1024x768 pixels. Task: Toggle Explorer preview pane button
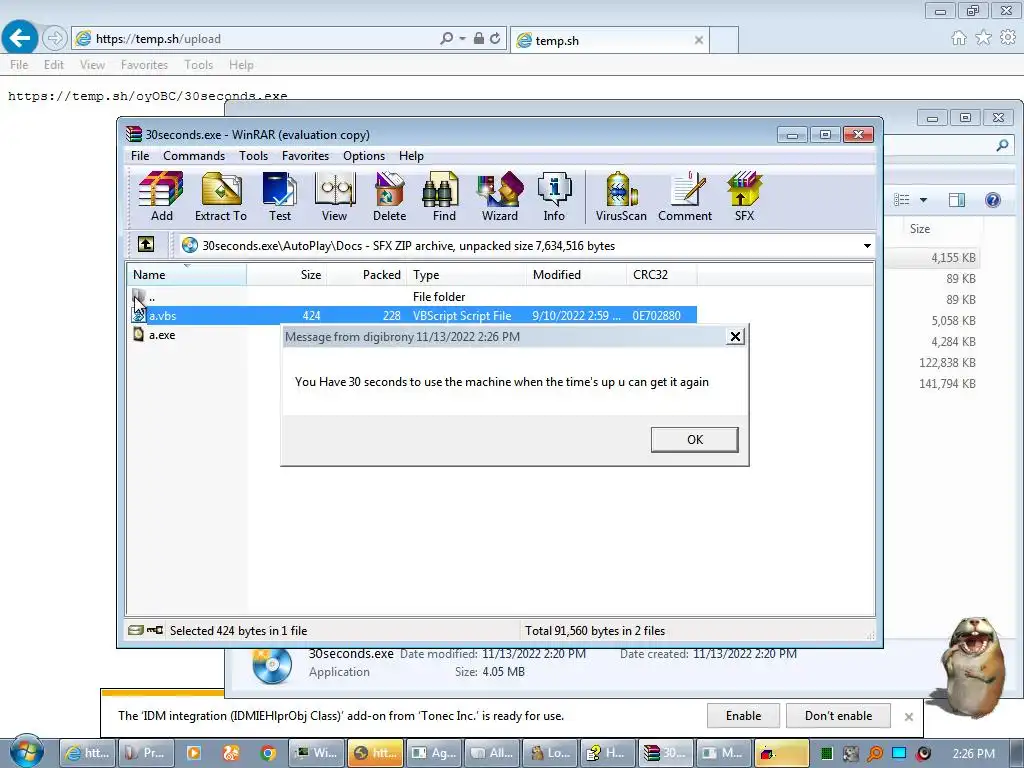click(957, 200)
